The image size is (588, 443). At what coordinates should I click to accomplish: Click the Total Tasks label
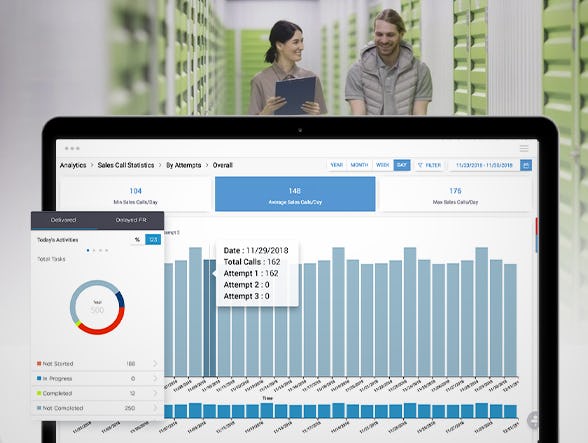click(51, 259)
